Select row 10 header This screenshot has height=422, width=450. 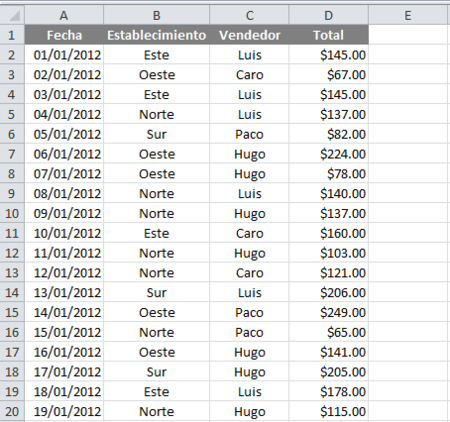point(12,213)
